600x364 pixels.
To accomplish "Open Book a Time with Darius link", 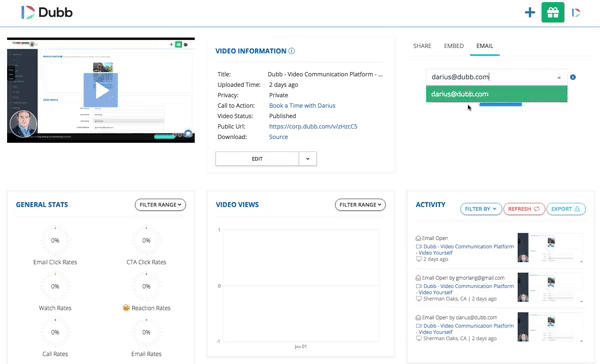I will click(302, 105).
